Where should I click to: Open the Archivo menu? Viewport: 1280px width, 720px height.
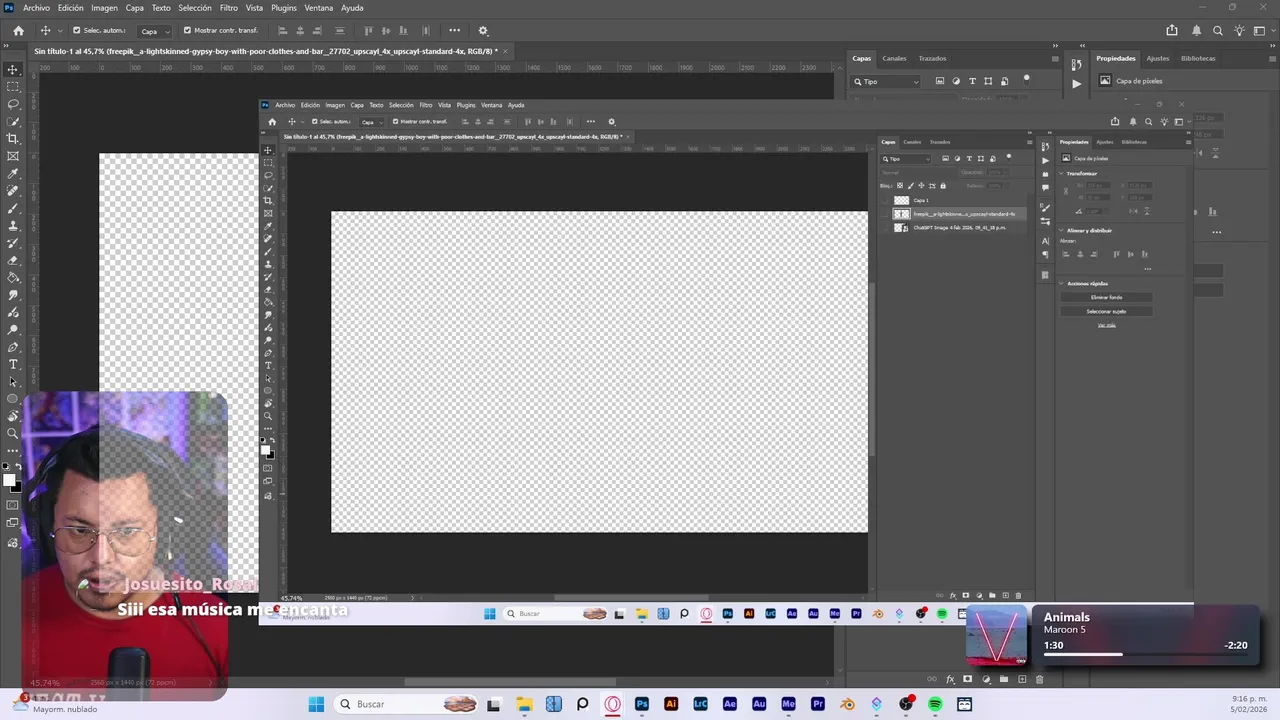click(36, 8)
